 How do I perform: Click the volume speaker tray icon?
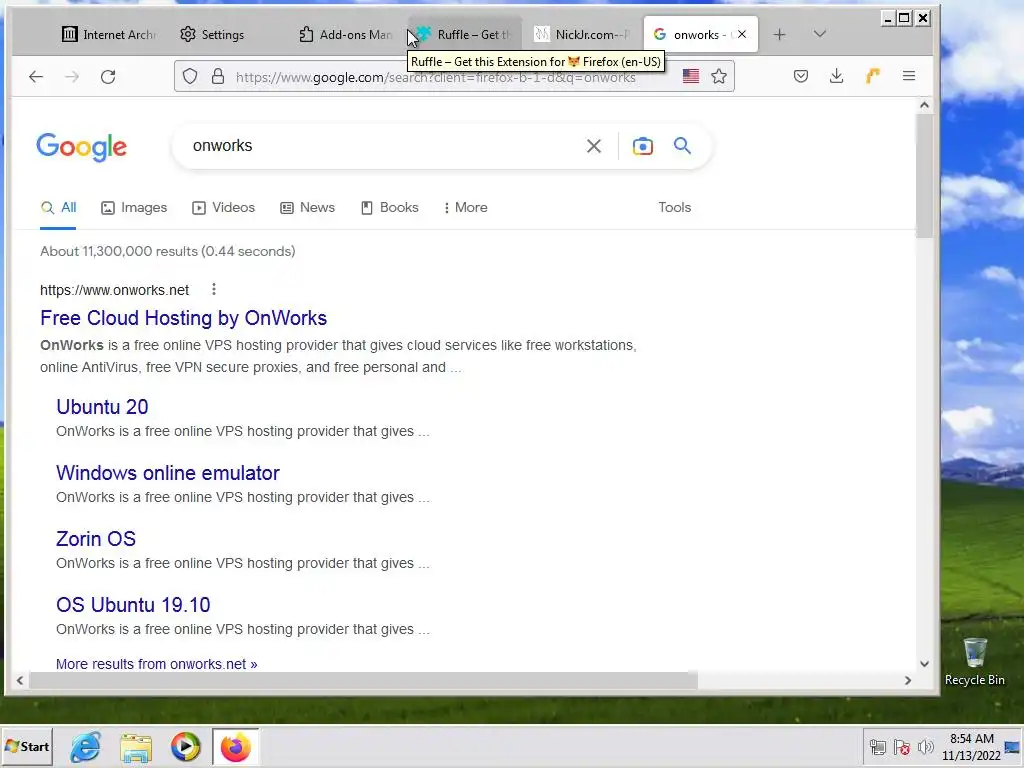tap(925, 747)
